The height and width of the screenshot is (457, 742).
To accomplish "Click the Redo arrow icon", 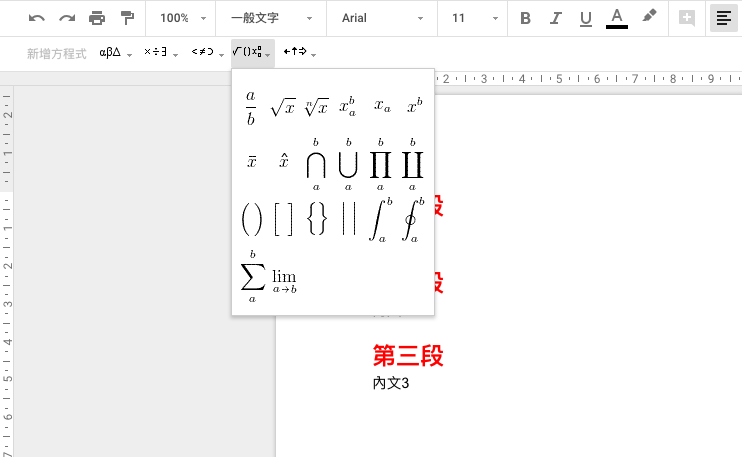I will tap(67, 18).
